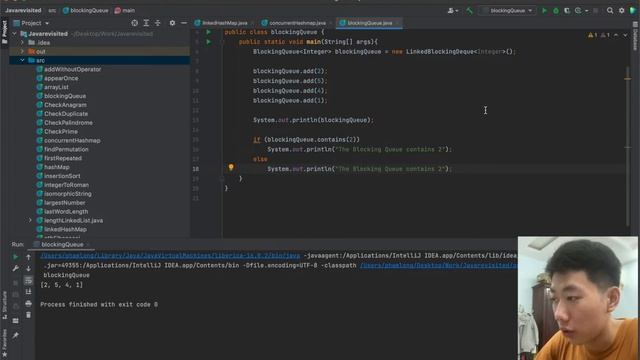
Task: Click the main breadcrumb in navigation bar
Action: tap(125, 11)
